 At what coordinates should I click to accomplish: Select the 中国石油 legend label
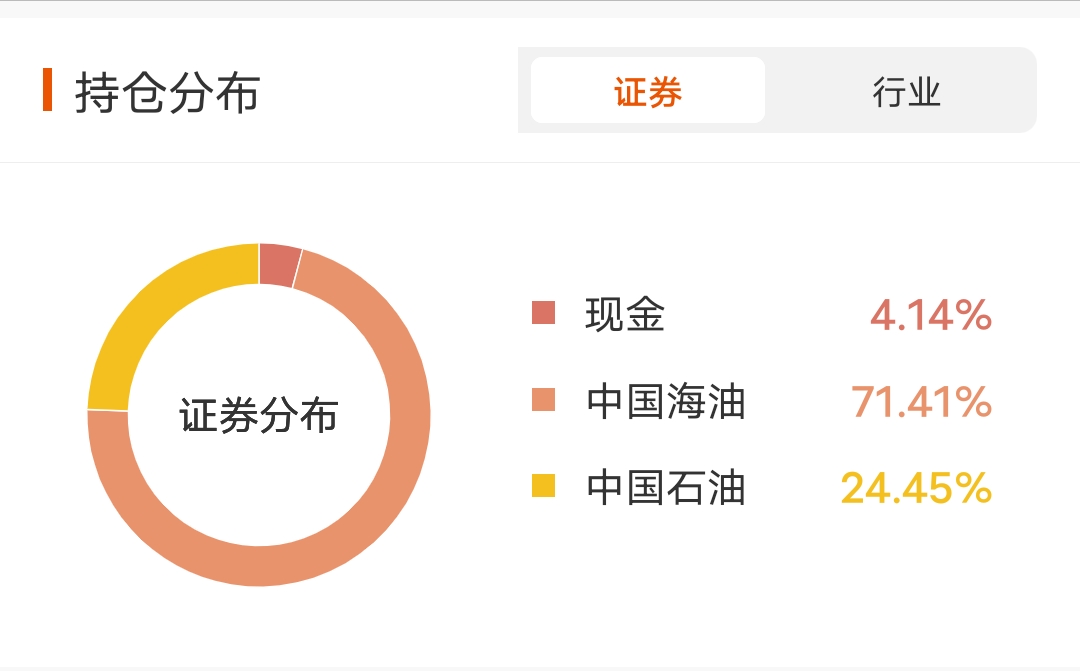666,487
